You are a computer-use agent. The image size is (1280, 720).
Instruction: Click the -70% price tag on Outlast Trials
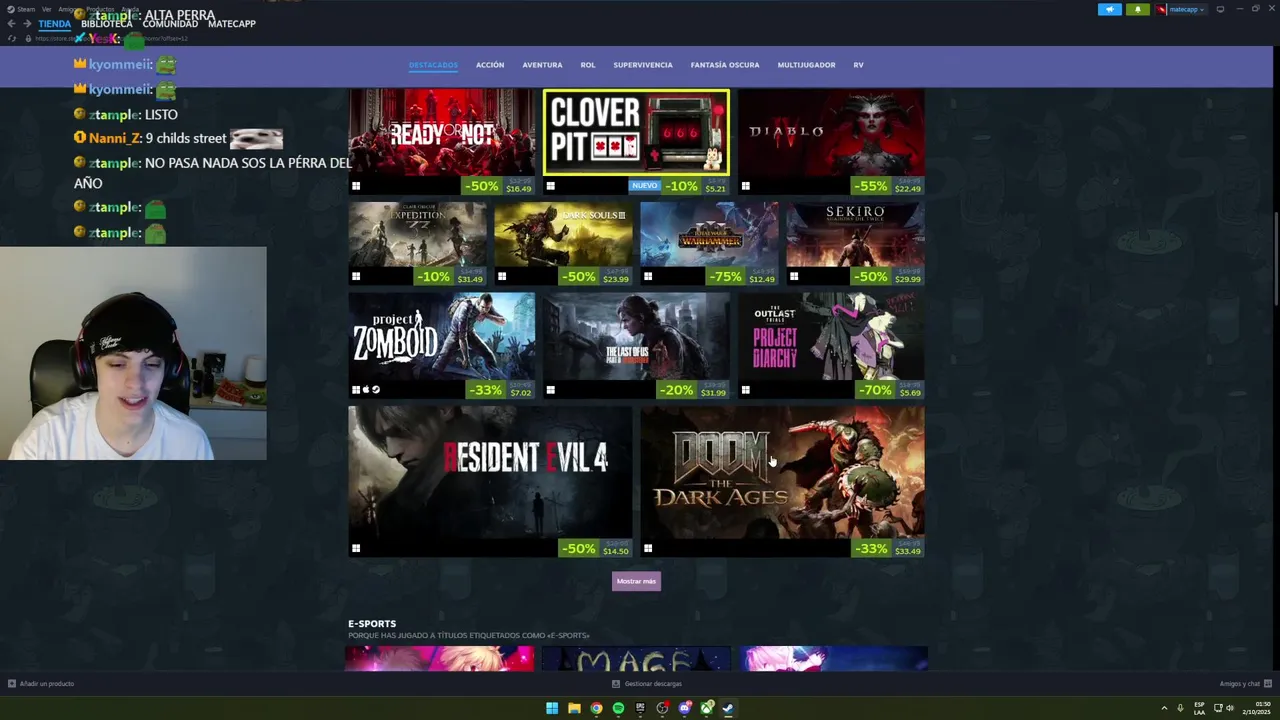(888, 390)
